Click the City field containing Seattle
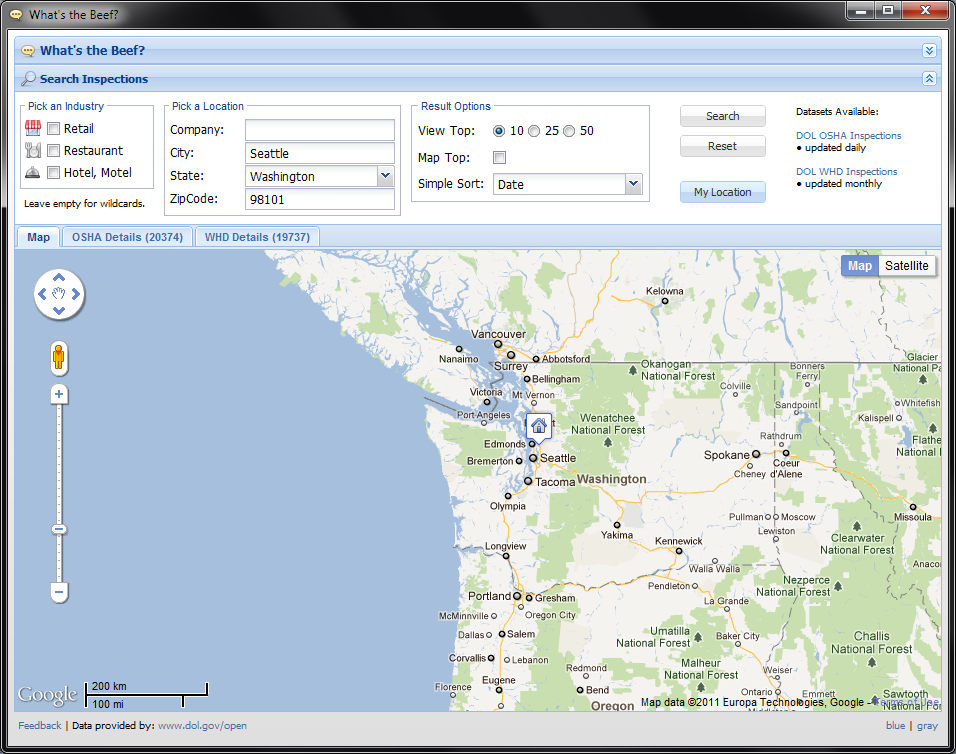Screen dimensions: 956x754 [x=319, y=153]
